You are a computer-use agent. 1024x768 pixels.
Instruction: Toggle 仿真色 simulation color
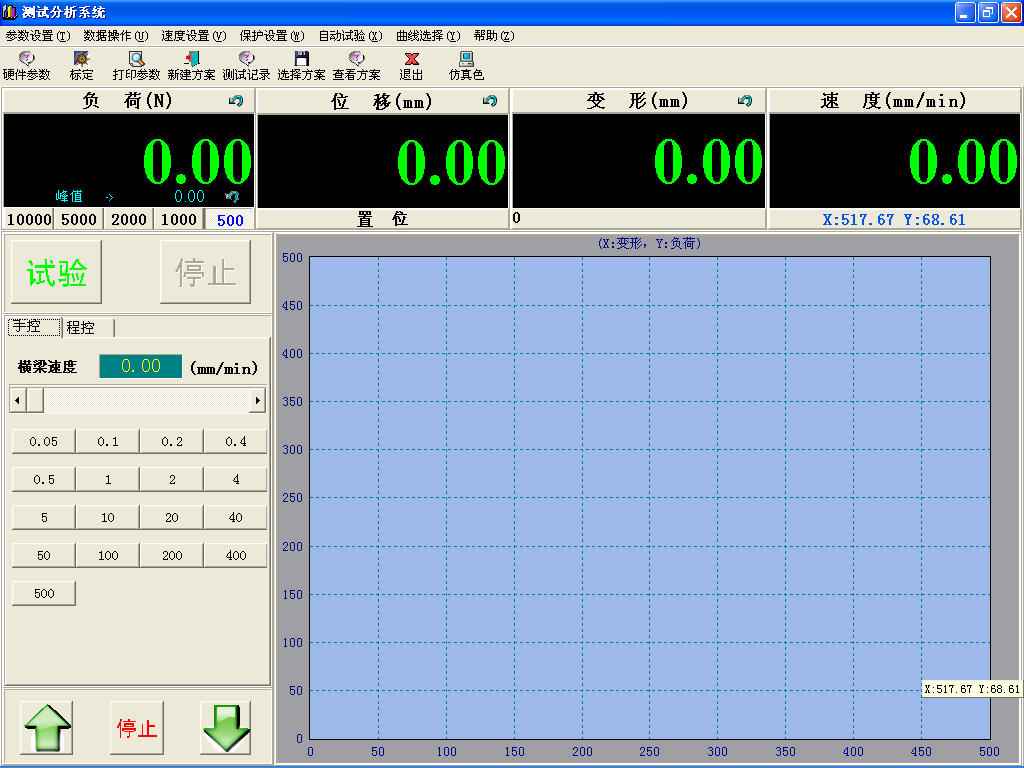(x=466, y=66)
